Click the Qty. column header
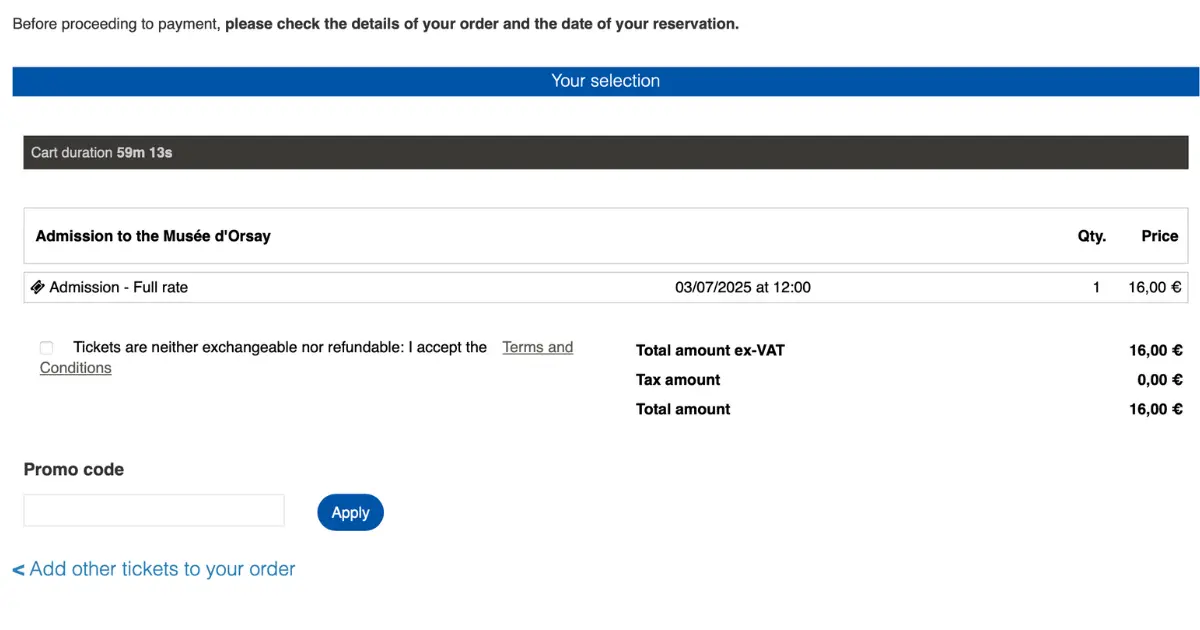The width and height of the screenshot is (1200, 630). (1091, 236)
